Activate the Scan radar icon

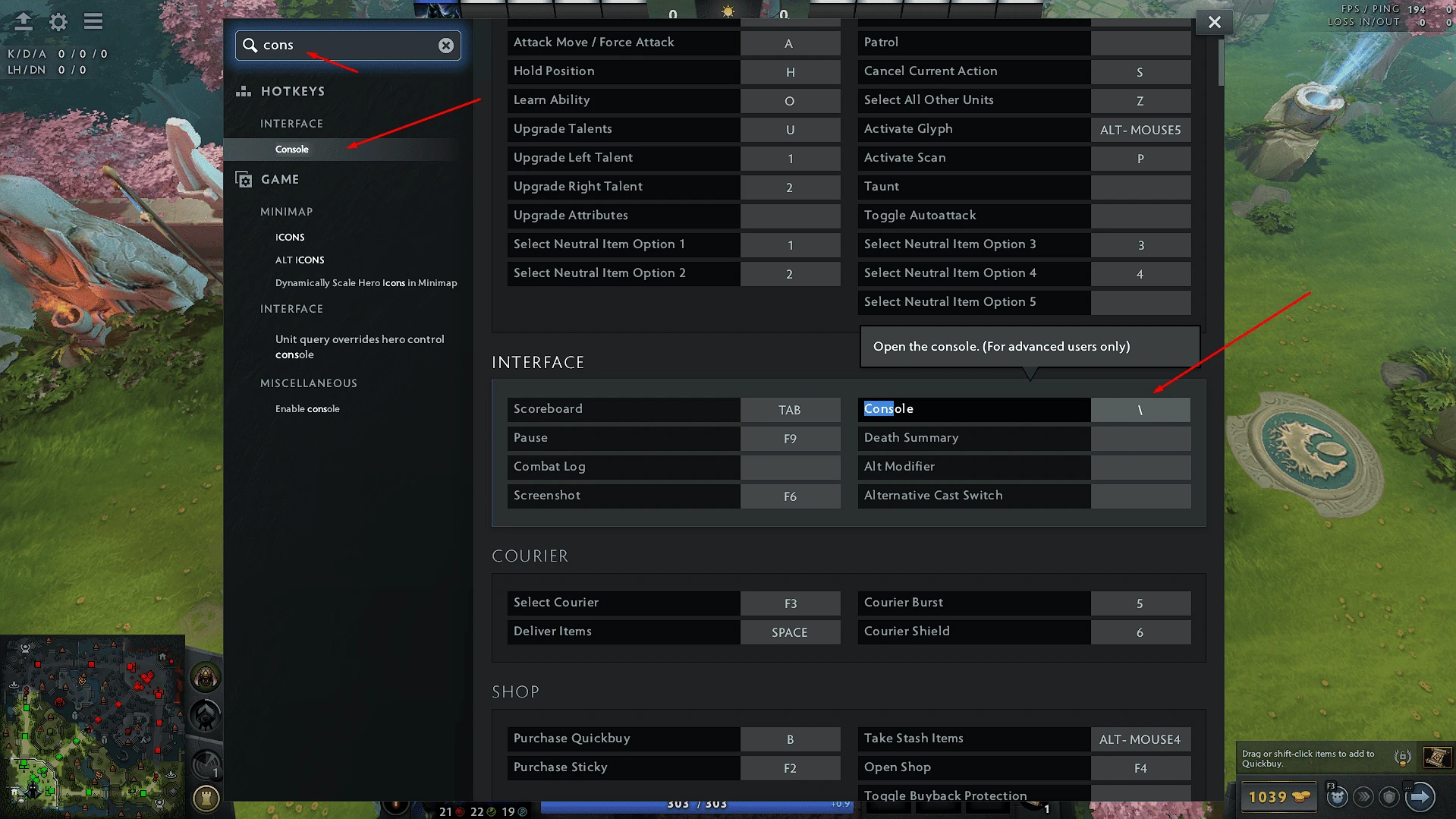[x=205, y=763]
